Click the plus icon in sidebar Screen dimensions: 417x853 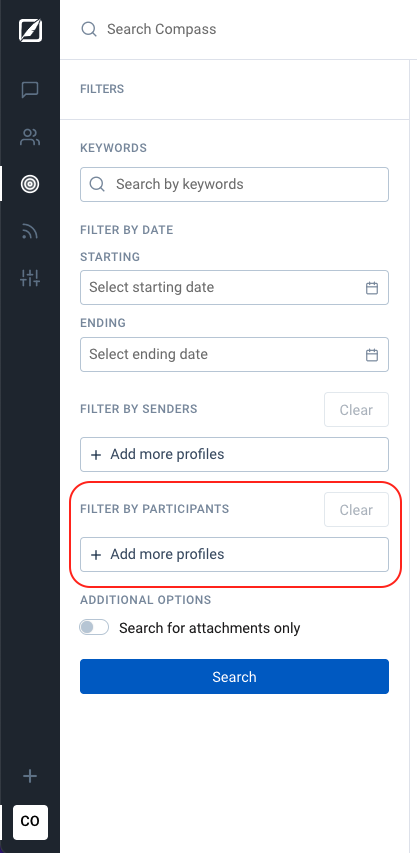pyautogui.click(x=30, y=776)
